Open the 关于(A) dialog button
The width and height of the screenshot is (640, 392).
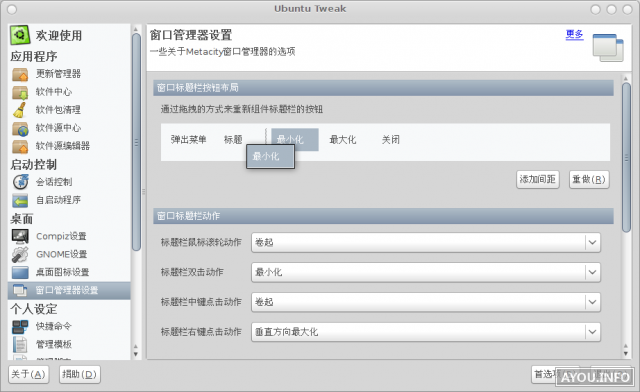pyautogui.click(x=29, y=374)
